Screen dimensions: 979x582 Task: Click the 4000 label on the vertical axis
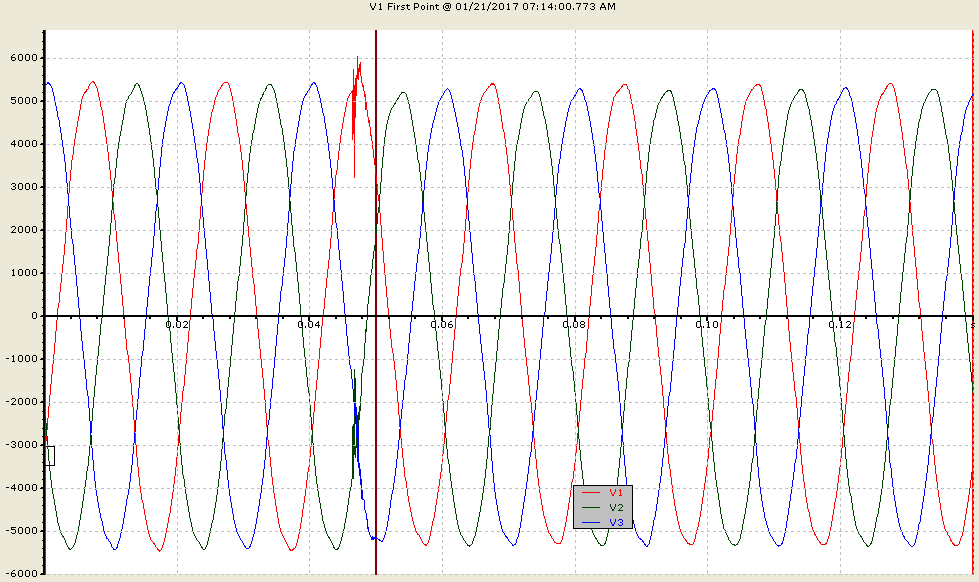(24, 144)
